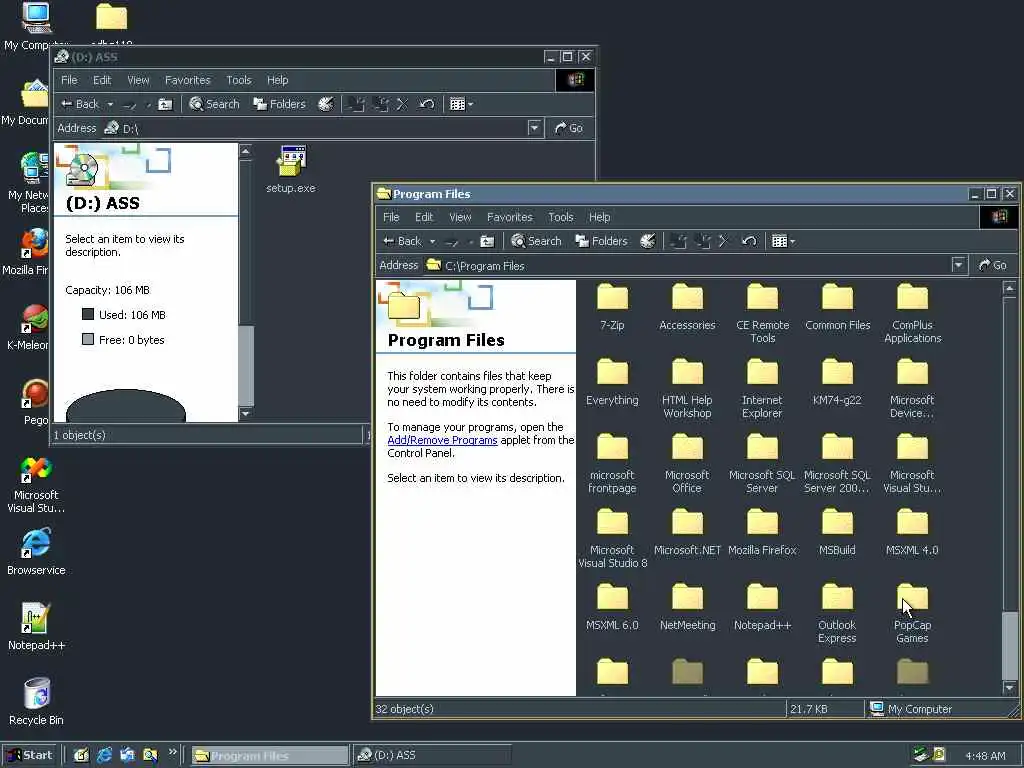Select the Mozilla Firefox folder
This screenshot has height=768, width=1024.
762,533
